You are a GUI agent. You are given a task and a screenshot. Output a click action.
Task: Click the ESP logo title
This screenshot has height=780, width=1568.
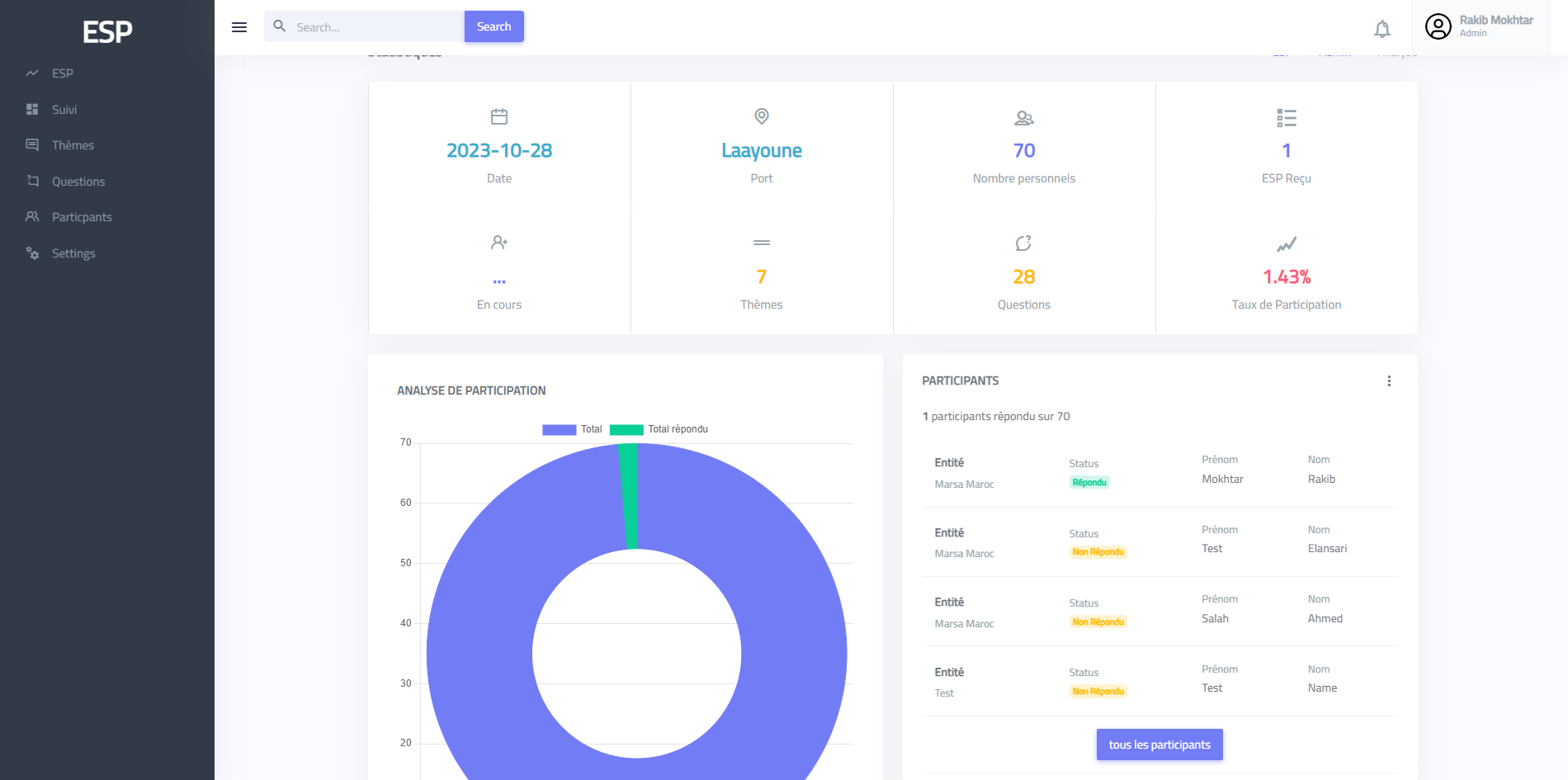tap(107, 31)
